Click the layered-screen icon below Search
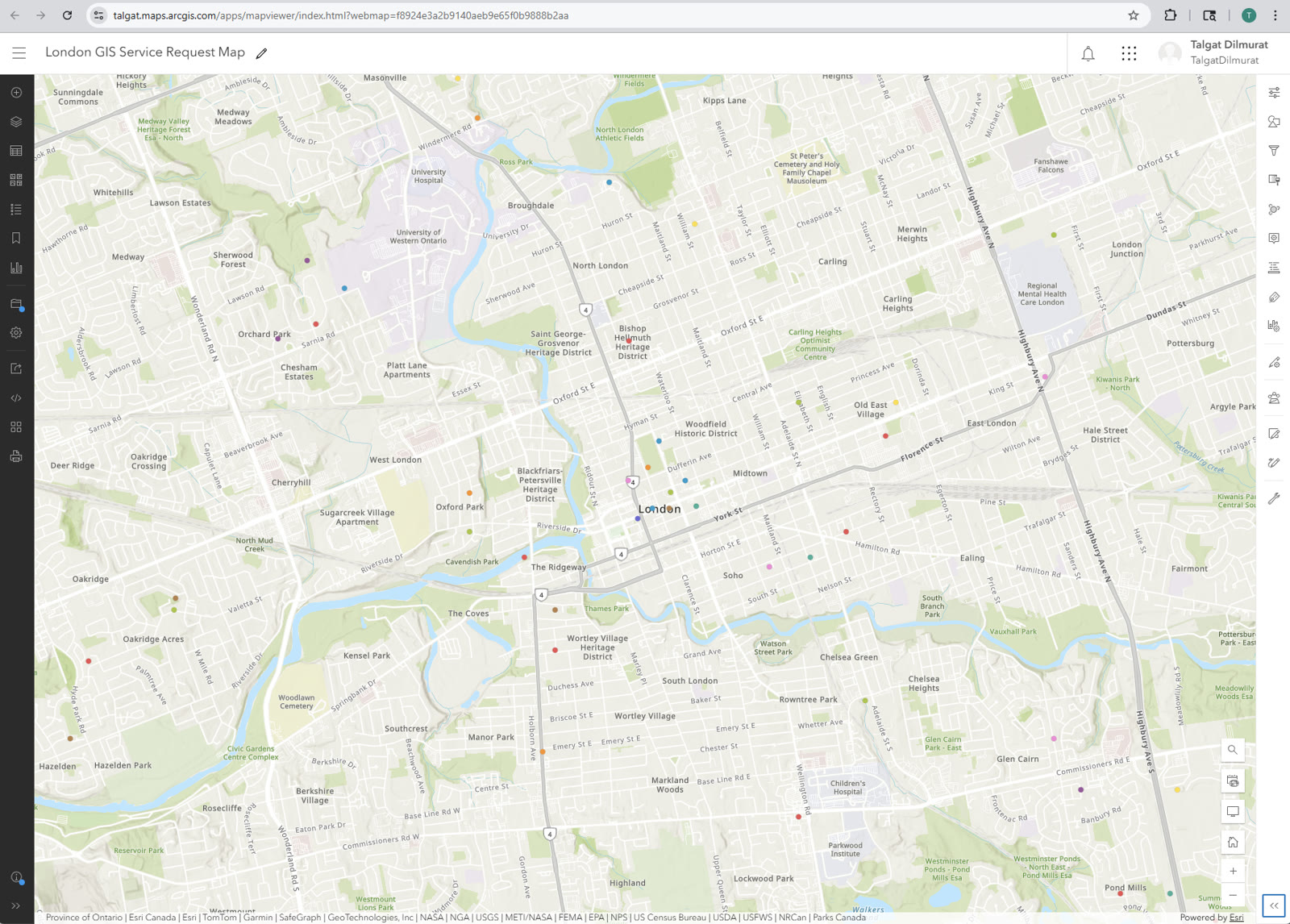 pos(1233,780)
